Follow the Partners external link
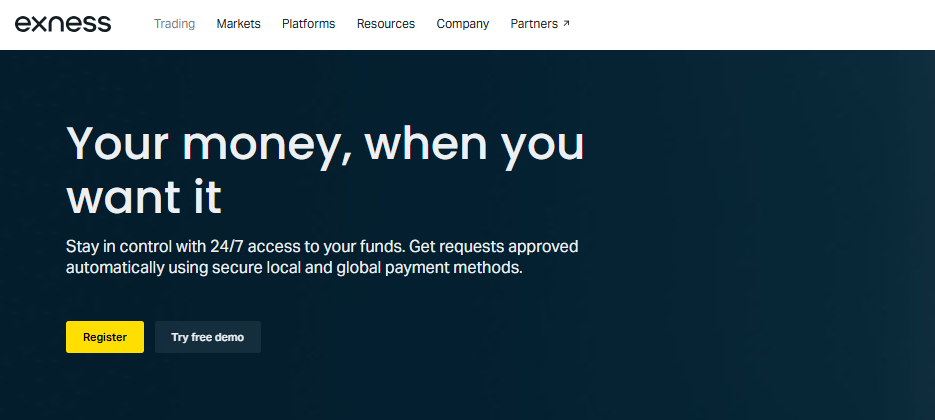 (540, 24)
